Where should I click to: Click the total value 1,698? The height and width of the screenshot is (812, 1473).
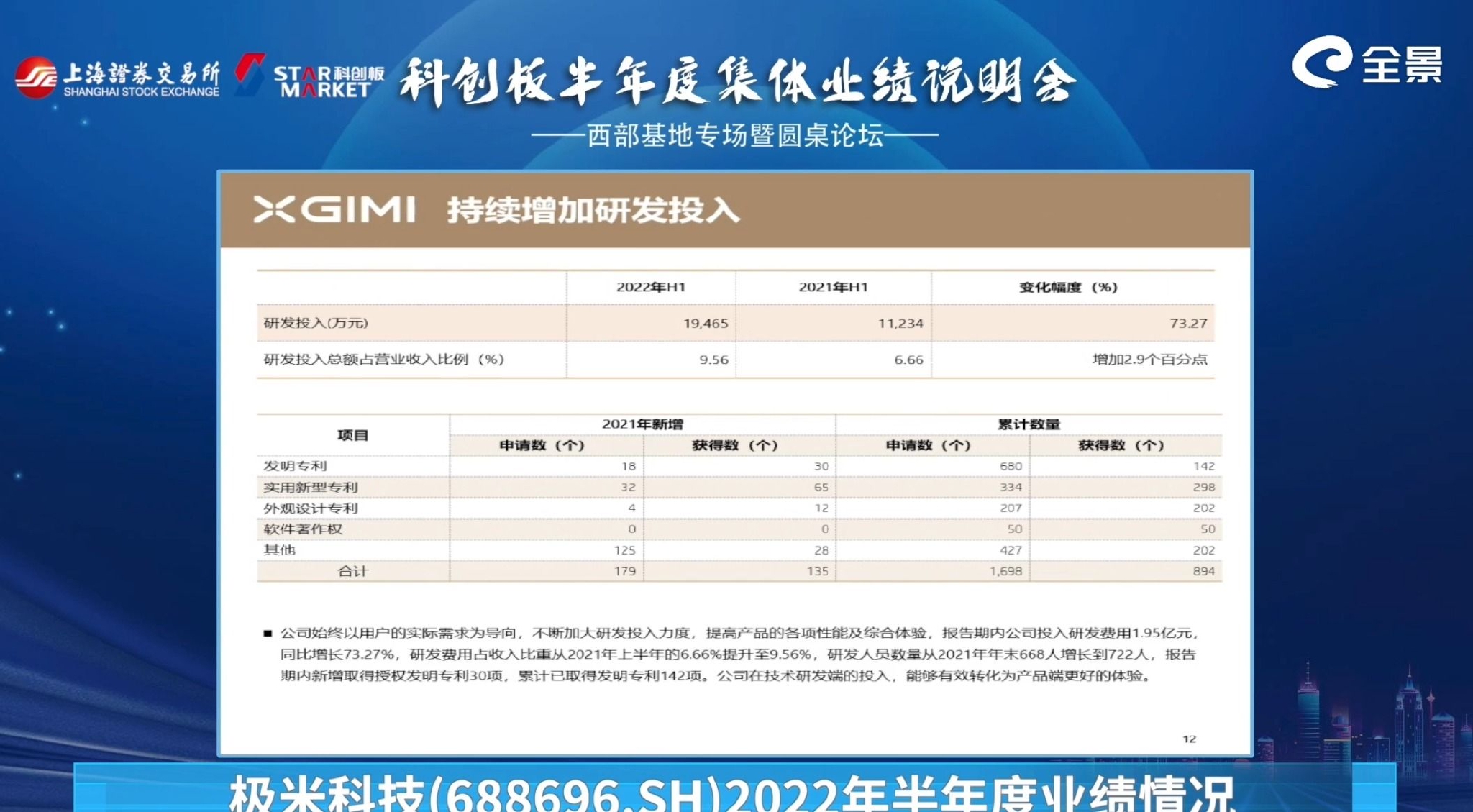point(1005,571)
